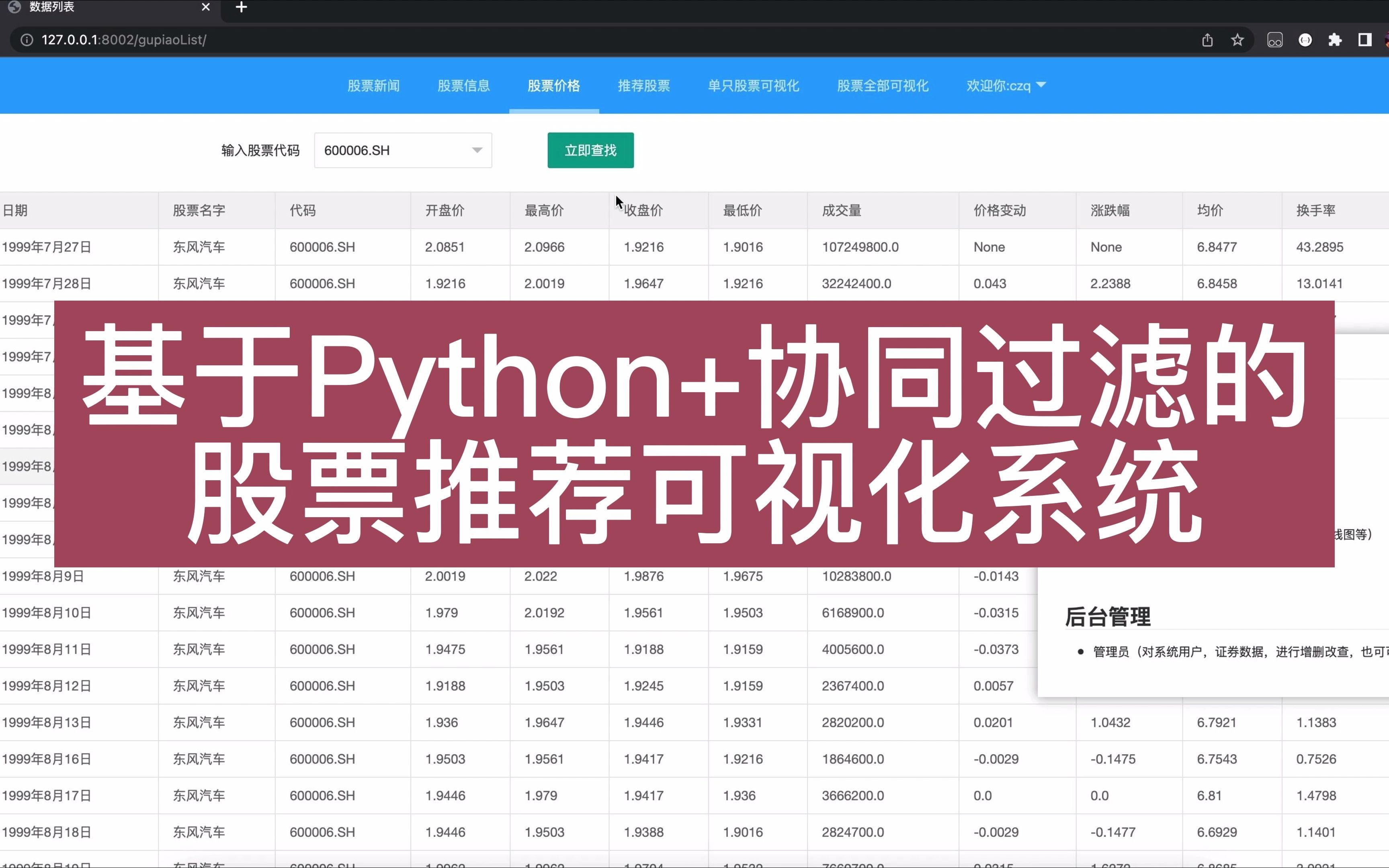Click the square-faced extension icon in toolbar
The width and height of the screenshot is (1389, 868).
[1275, 40]
